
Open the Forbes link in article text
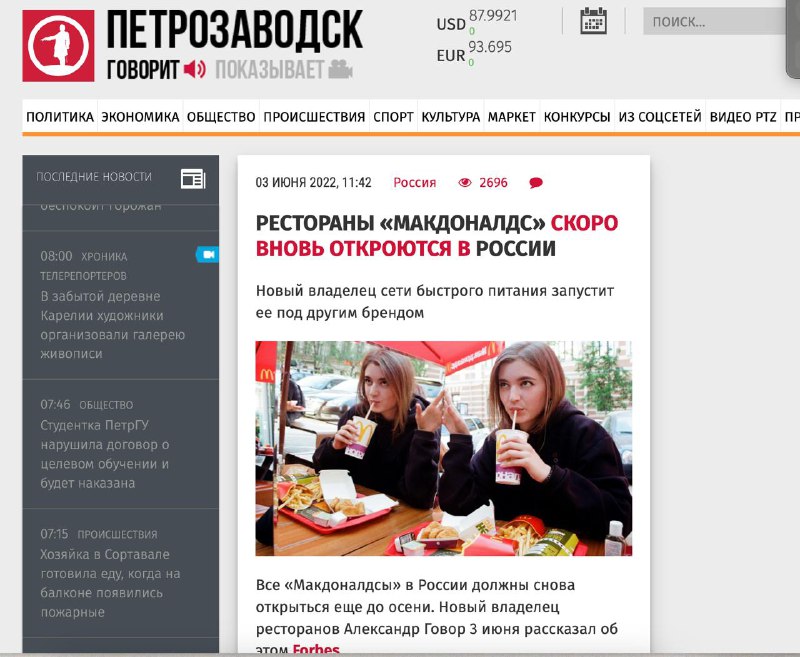pyautogui.click(x=316, y=649)
